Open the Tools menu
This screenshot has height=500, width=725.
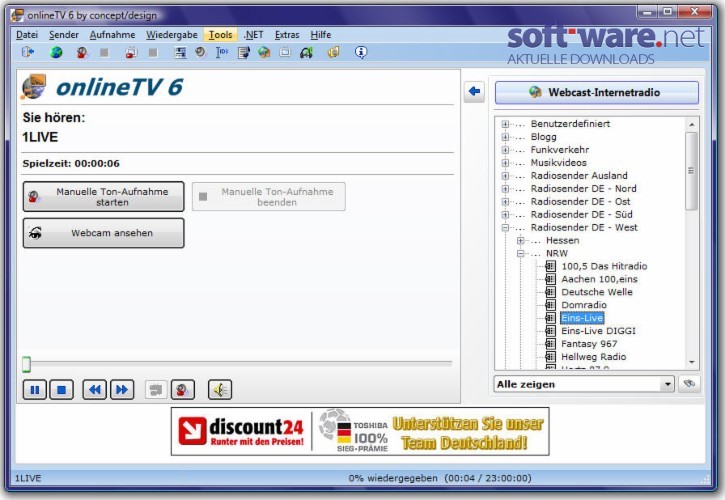click(x=220, y=35)
